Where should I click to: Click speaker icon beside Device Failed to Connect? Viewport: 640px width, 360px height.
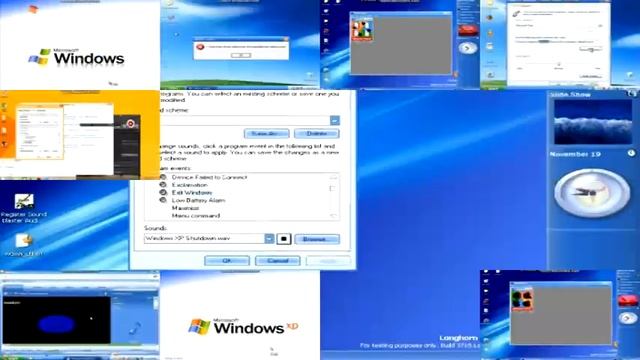point(163,177)
